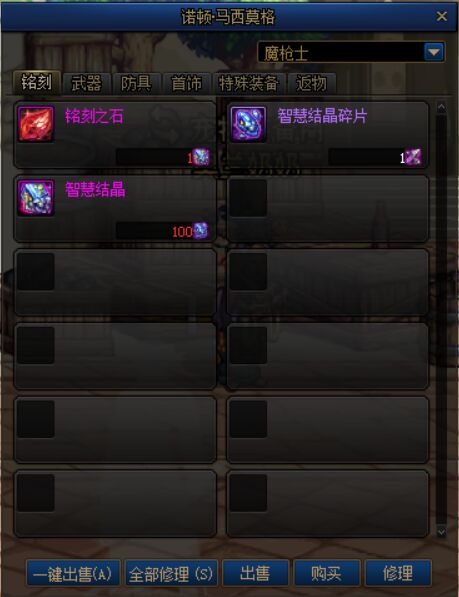Select the red 铭刻之石 item icon
Image resolution: width=459 pixels, height=597 pixels.
(36, 124)
